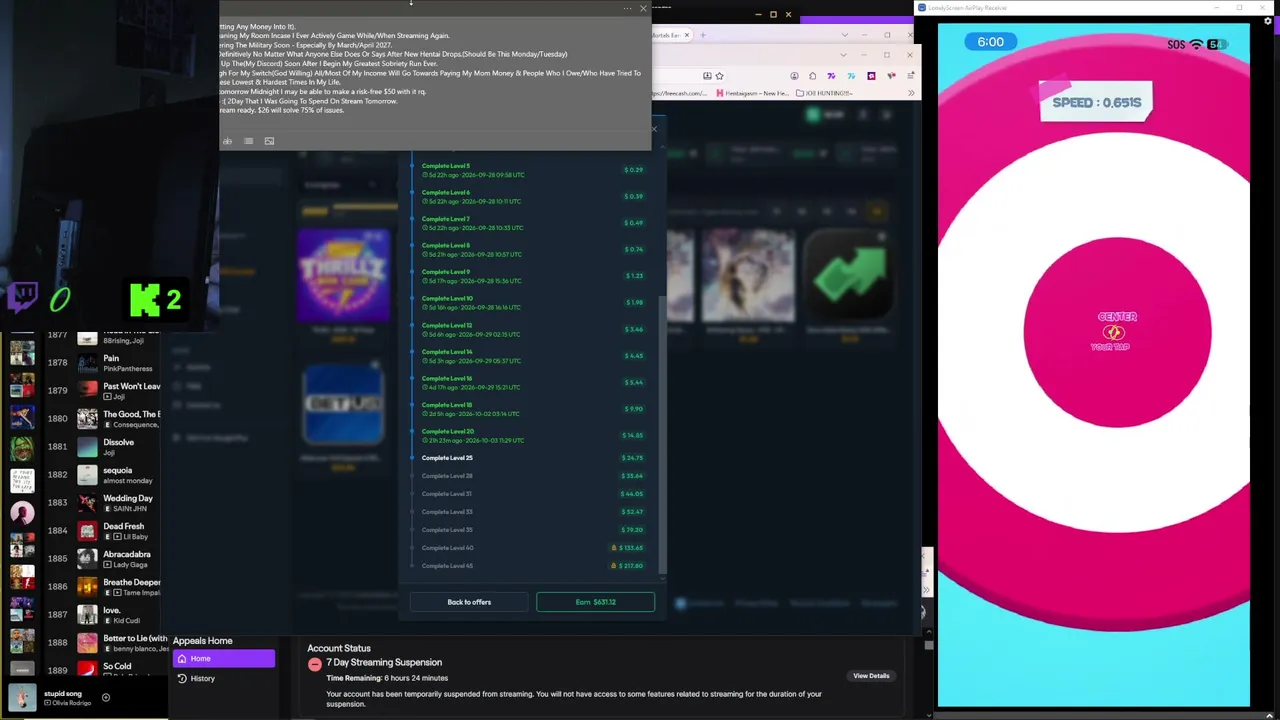Click green Kick logo icon in overlay

click(145, 298)
